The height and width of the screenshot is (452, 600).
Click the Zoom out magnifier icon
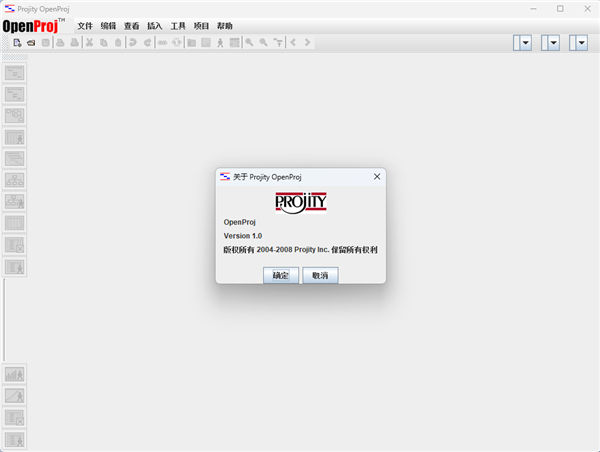(263, 42)
